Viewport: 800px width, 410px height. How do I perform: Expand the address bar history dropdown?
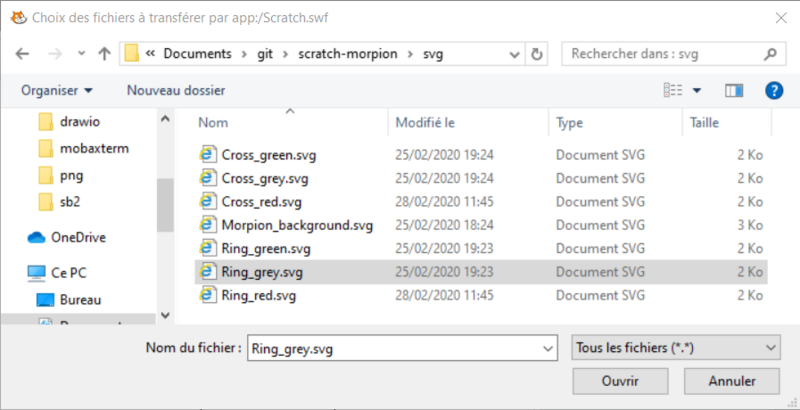point(514,54)
